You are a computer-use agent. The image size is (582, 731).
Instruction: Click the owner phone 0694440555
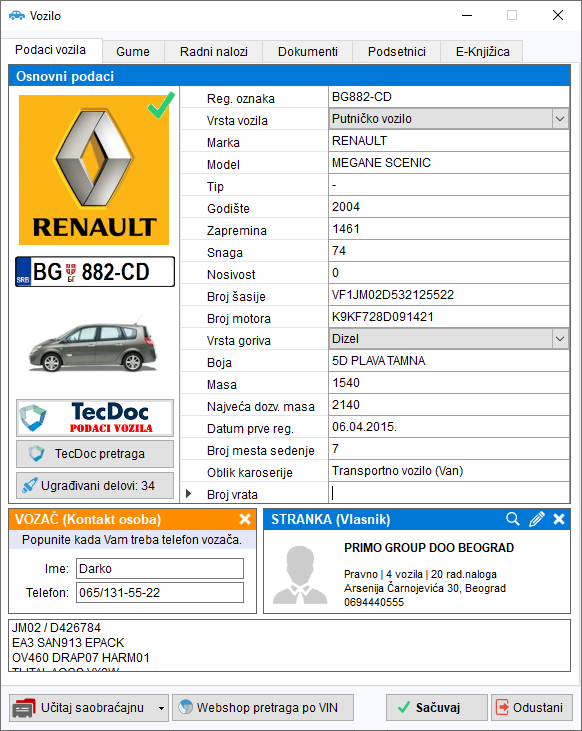[374, 602]
